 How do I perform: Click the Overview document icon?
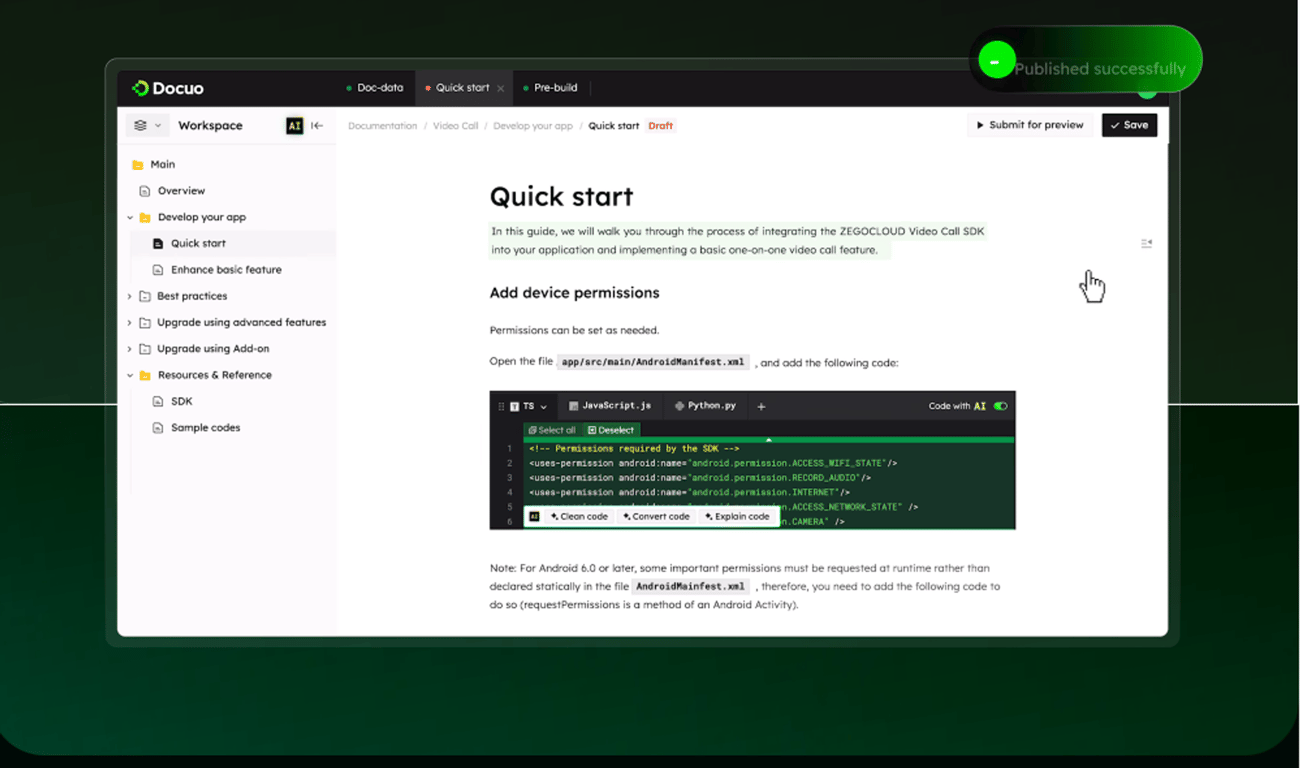click(145, 191)
